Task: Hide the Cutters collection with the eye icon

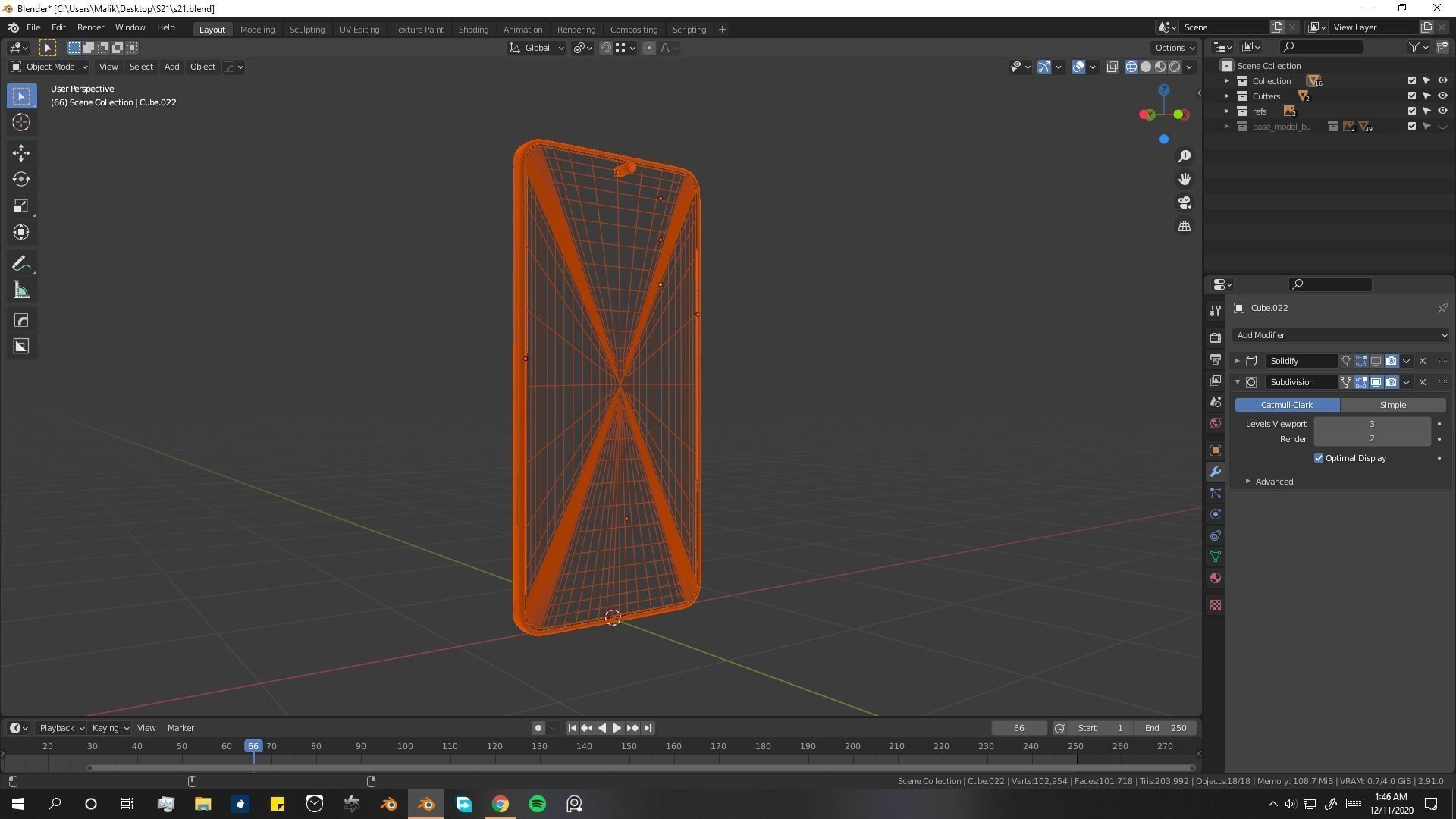Action: pyautogui.click(x=1442, y=96)
